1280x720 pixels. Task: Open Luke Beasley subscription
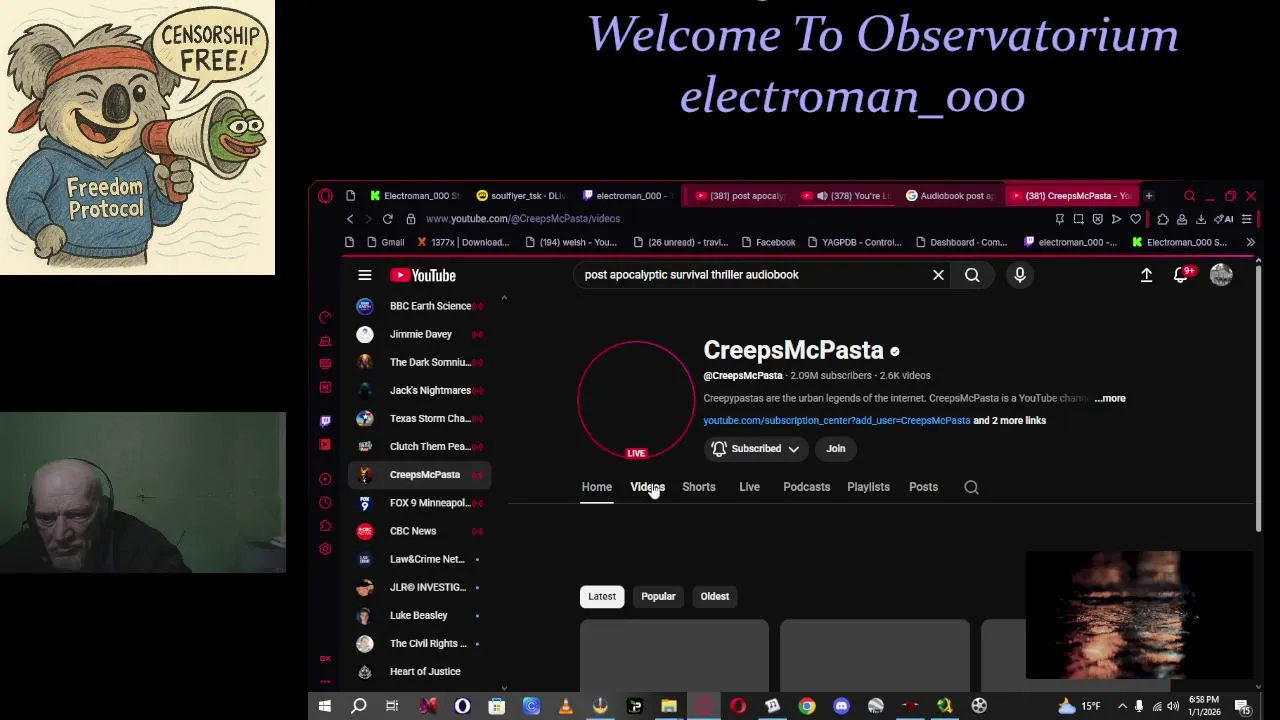[420, 615]
